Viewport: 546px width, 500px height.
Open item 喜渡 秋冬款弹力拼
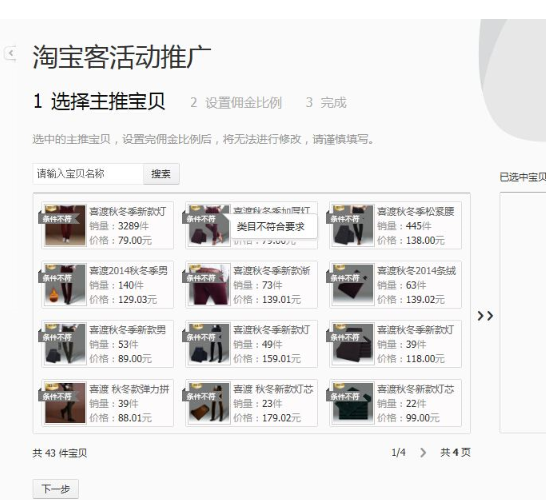coord(108,403)
